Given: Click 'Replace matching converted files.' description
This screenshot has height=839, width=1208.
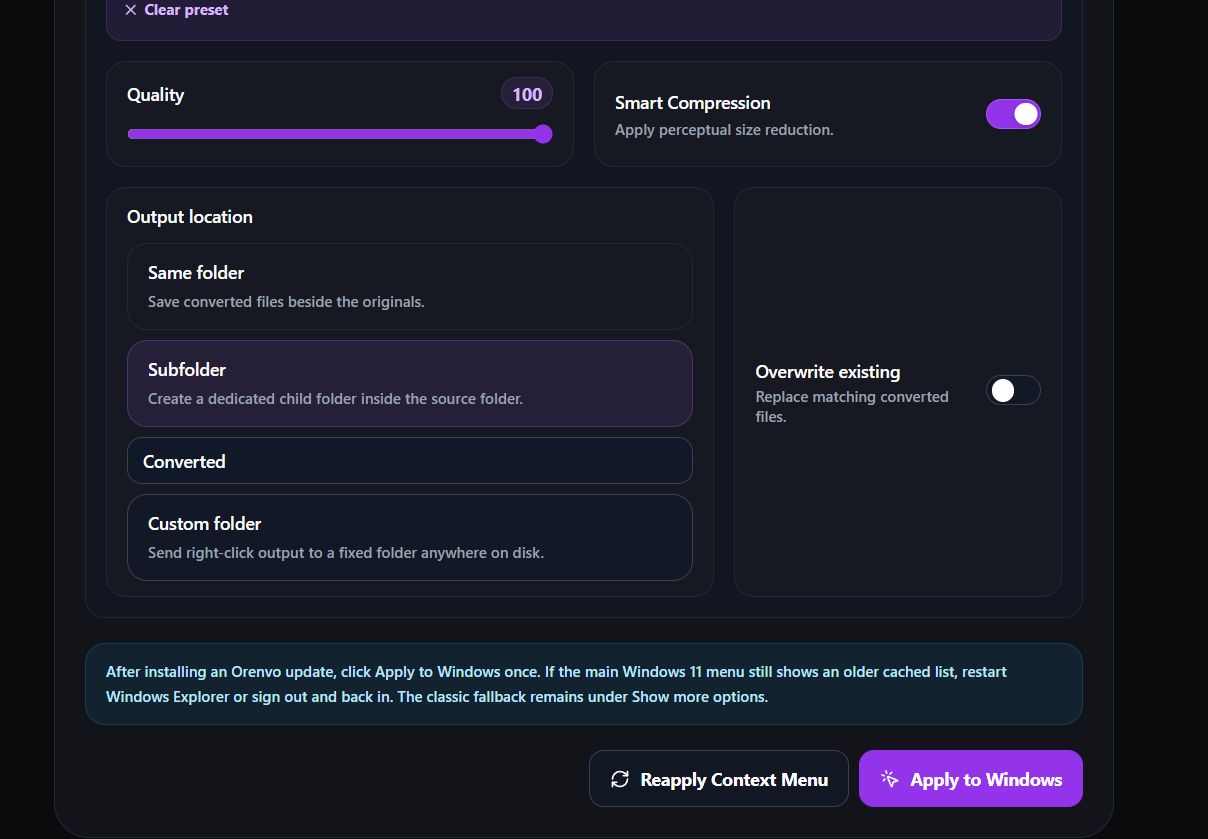Looking at the screenshot, I should point(852,407).
